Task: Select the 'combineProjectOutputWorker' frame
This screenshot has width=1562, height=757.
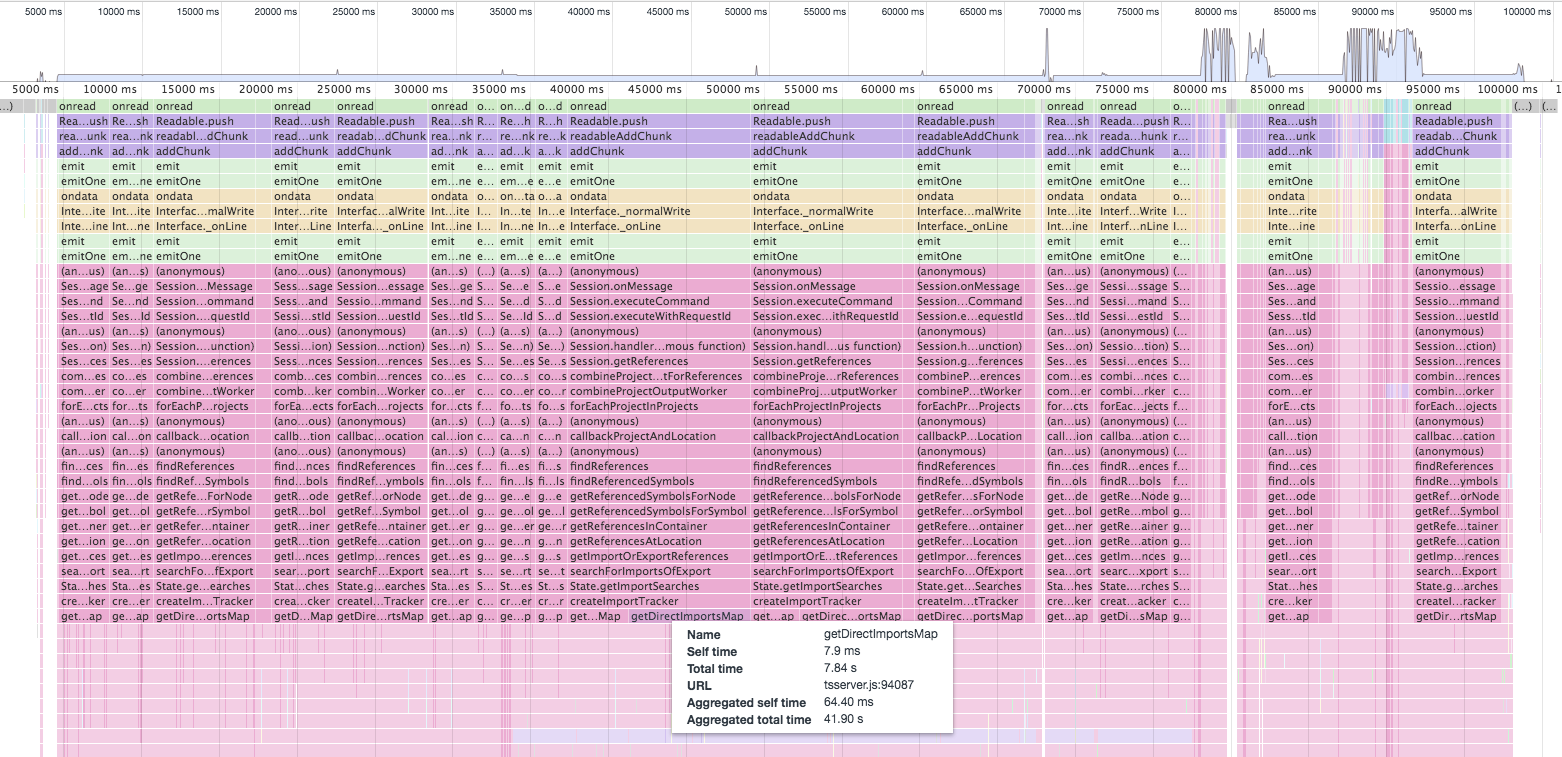Action: pyautogui.click(x=657, y=392)
